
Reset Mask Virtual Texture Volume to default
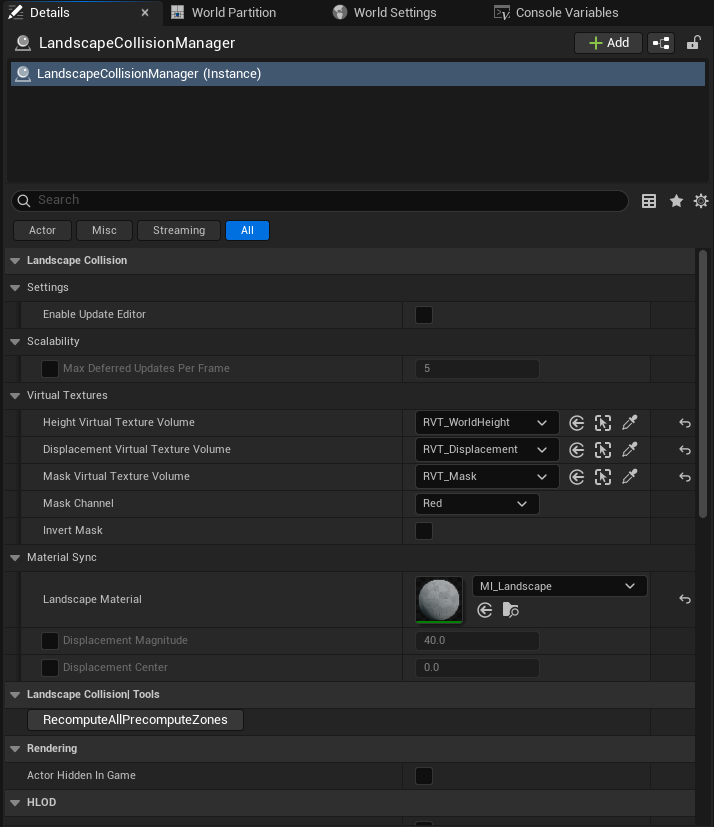(685, 477)
